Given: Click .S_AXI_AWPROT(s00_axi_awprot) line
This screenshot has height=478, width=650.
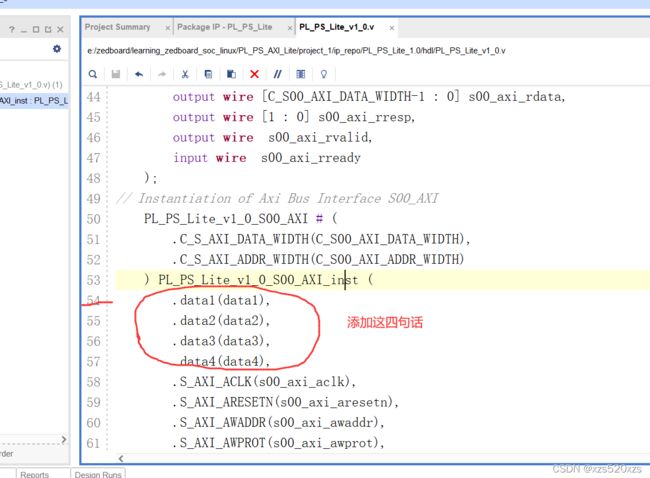Looking at the screenshot, I should 278,443.
